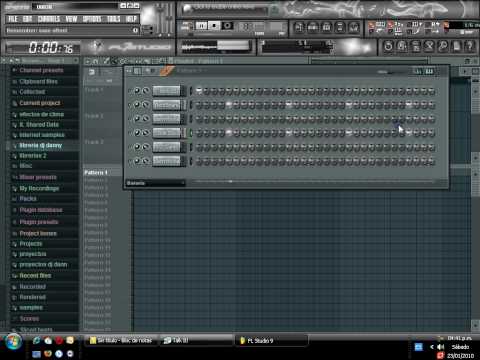
Task: Click the question mark help icon
Action: 470,46
